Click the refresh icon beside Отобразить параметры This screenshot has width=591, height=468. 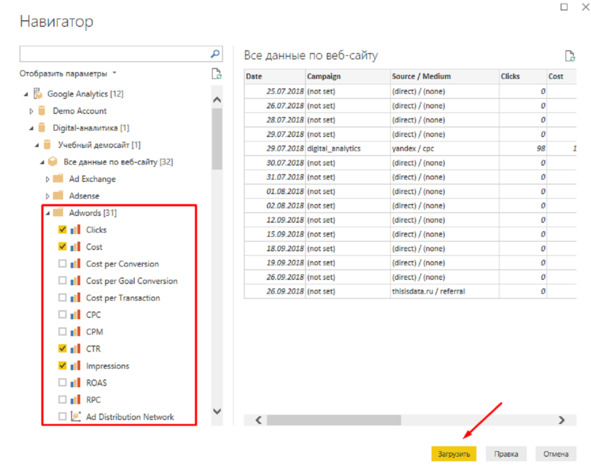216,74
